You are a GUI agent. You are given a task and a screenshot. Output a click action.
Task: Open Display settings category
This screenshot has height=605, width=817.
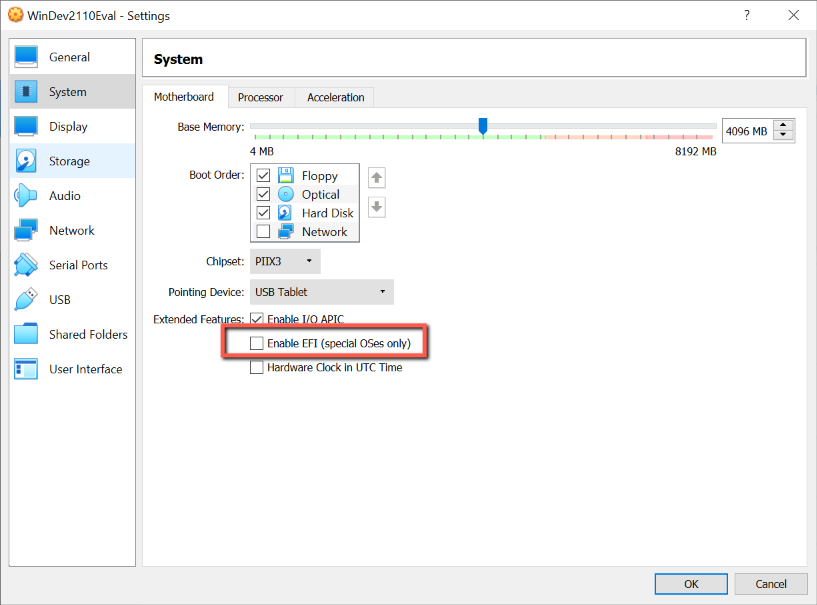coord(72,126)
